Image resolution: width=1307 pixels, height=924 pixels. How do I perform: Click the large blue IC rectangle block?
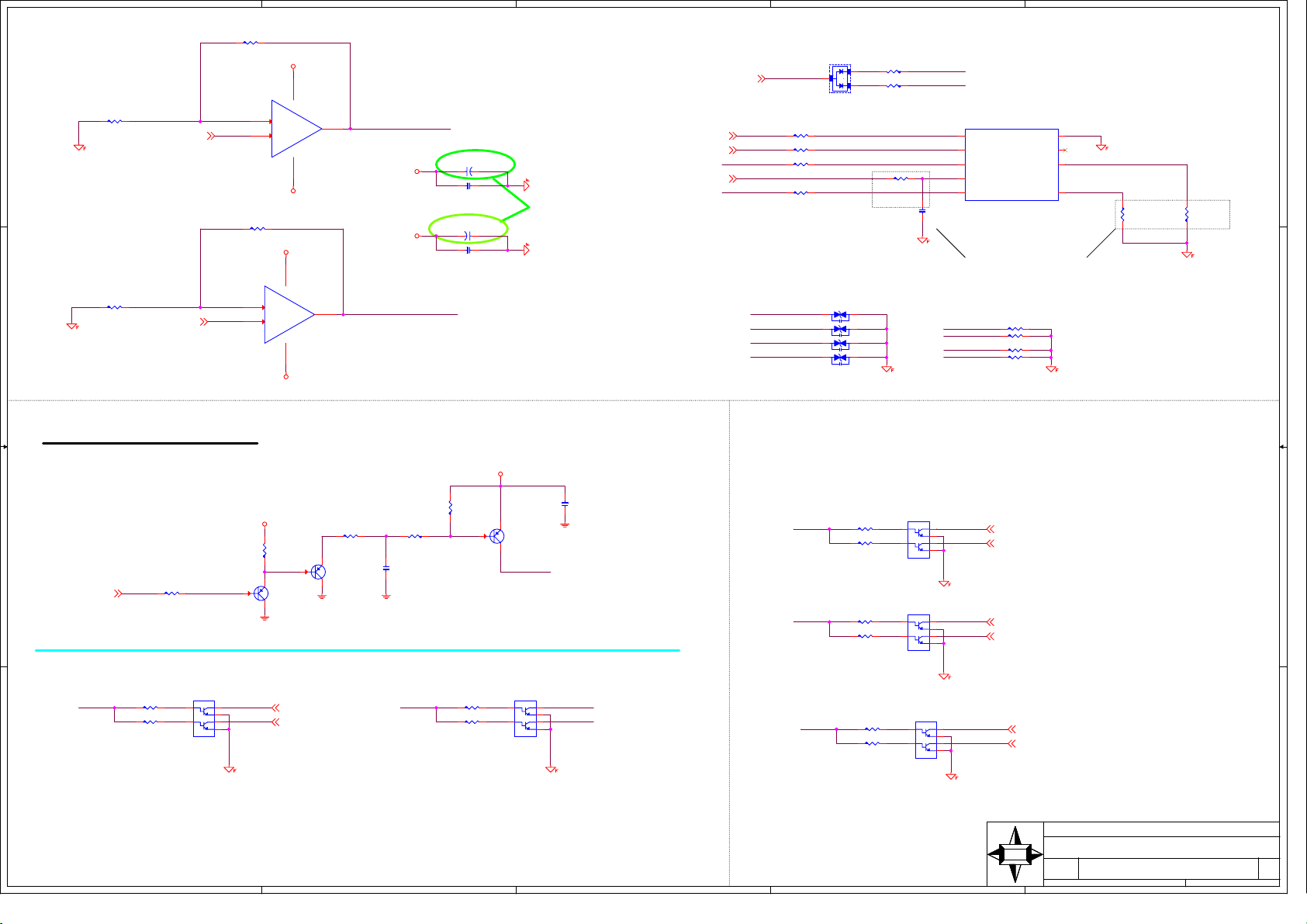1011,164
